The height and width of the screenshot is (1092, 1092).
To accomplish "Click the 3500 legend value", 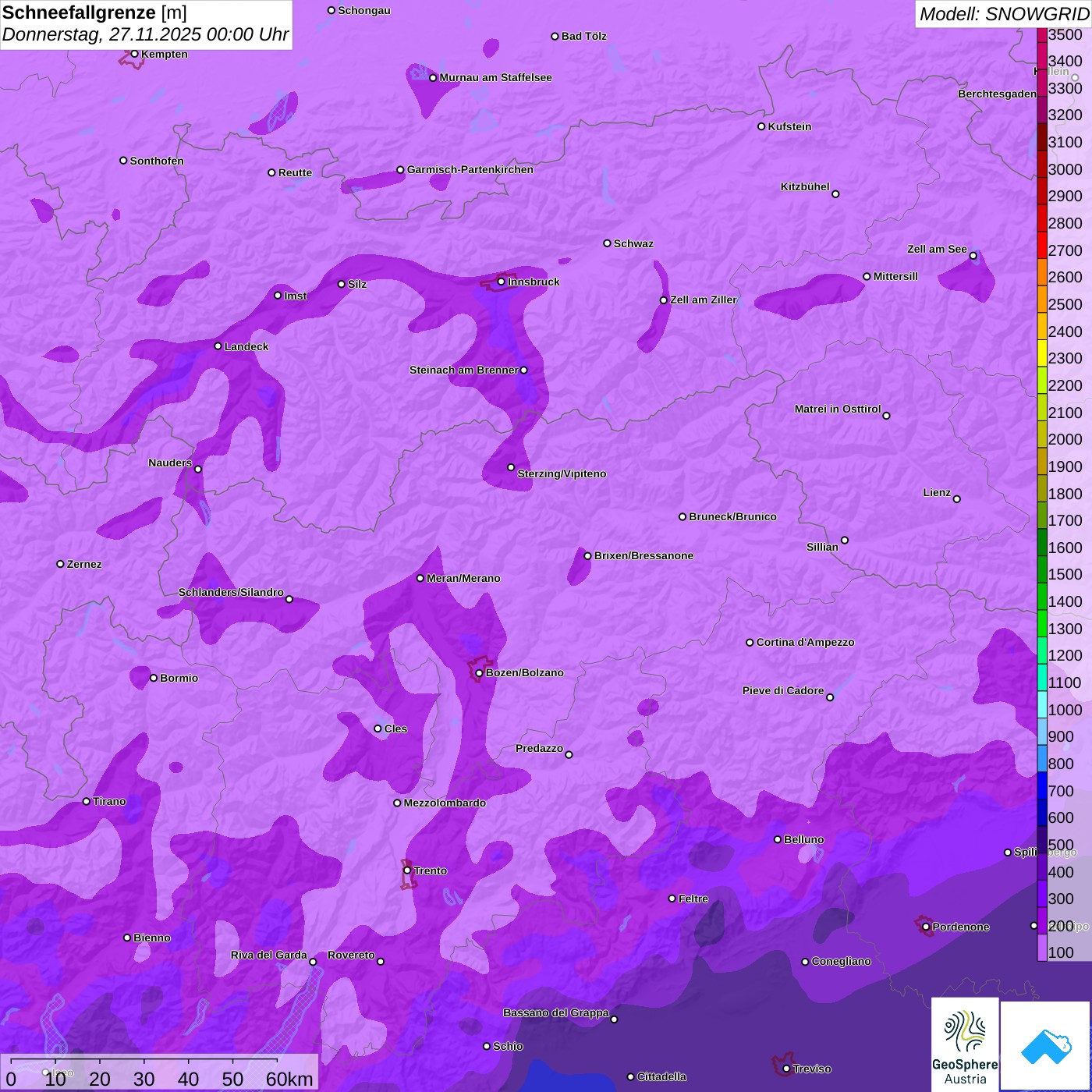I will 1065,34.
